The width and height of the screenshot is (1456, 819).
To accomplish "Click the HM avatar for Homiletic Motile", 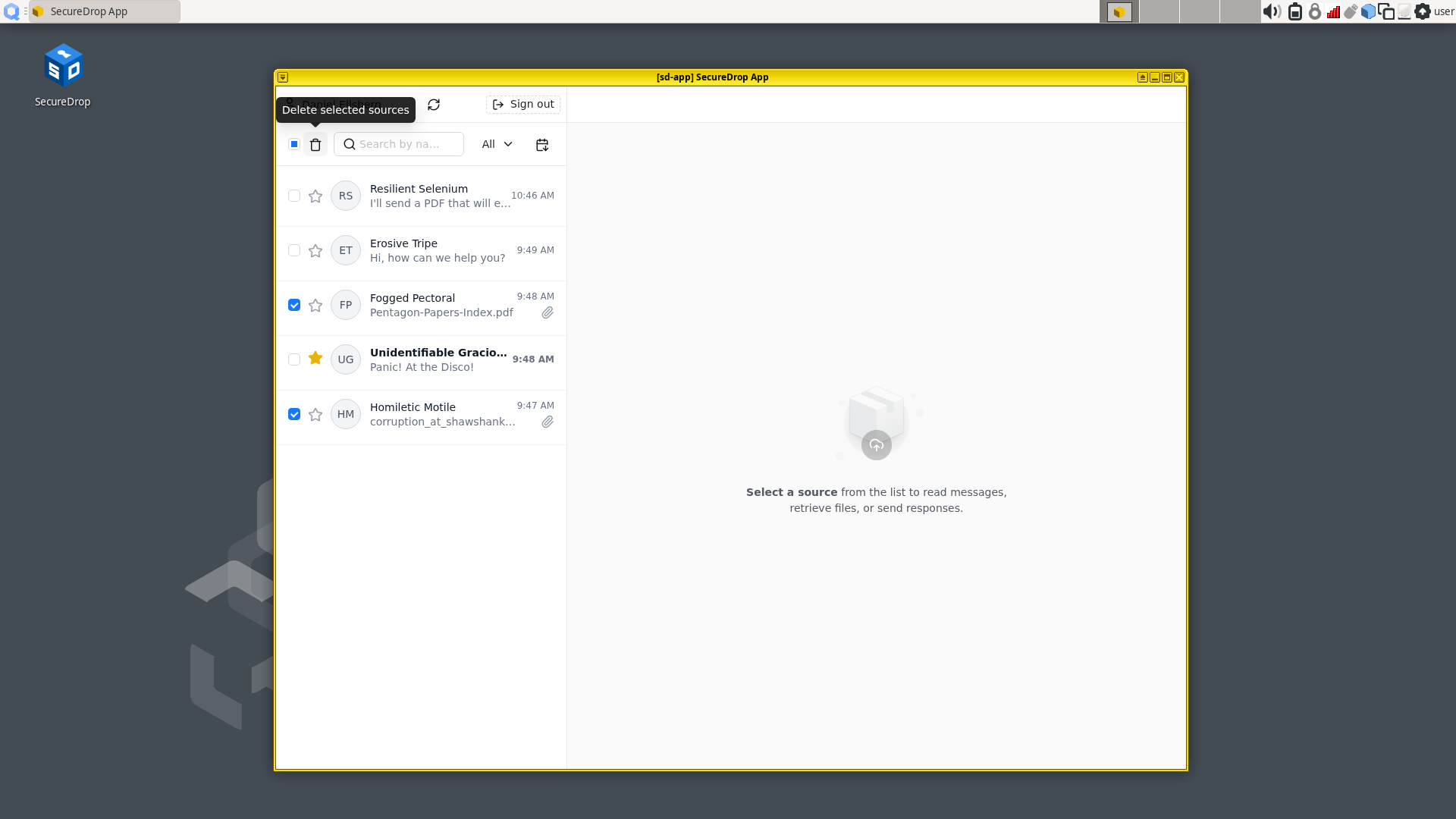I will pyautogui.click(x=345, y=413).
